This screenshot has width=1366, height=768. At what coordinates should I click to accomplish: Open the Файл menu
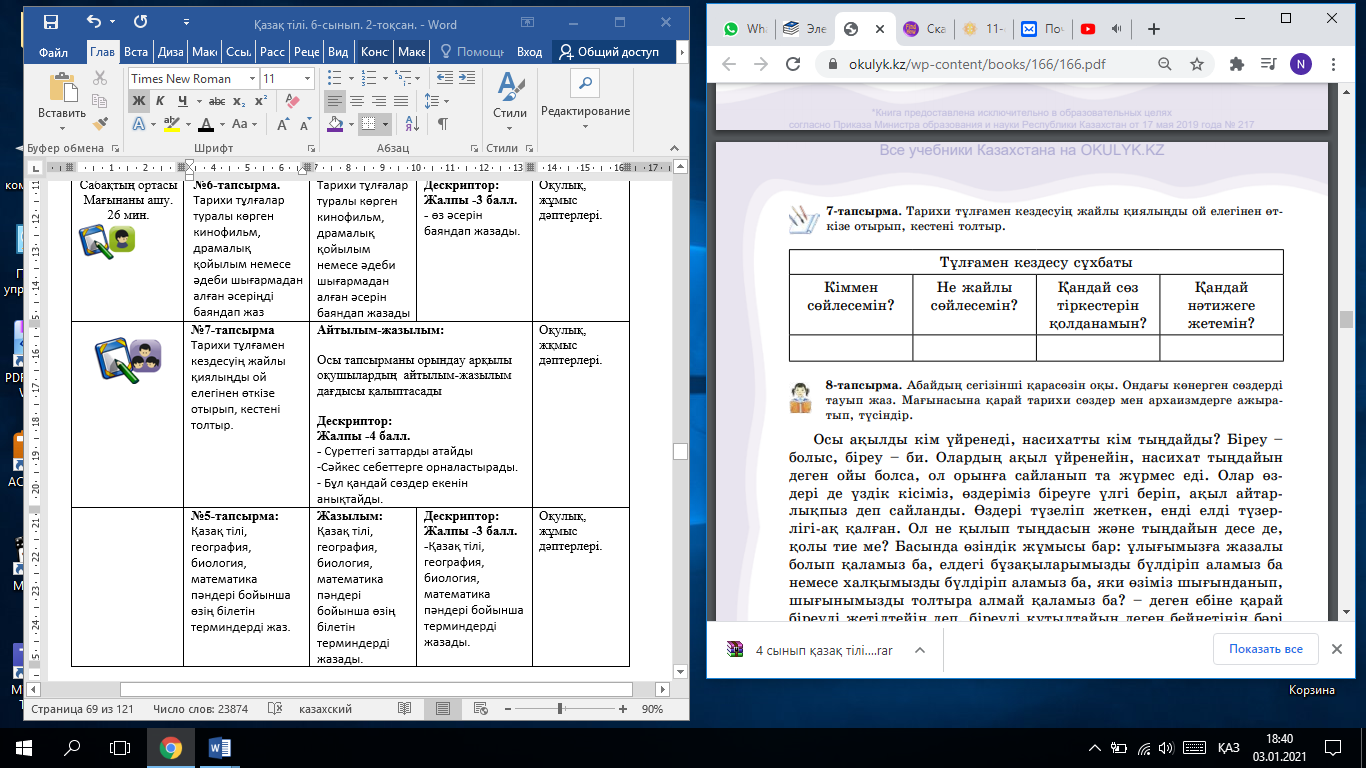click(54, 52)
